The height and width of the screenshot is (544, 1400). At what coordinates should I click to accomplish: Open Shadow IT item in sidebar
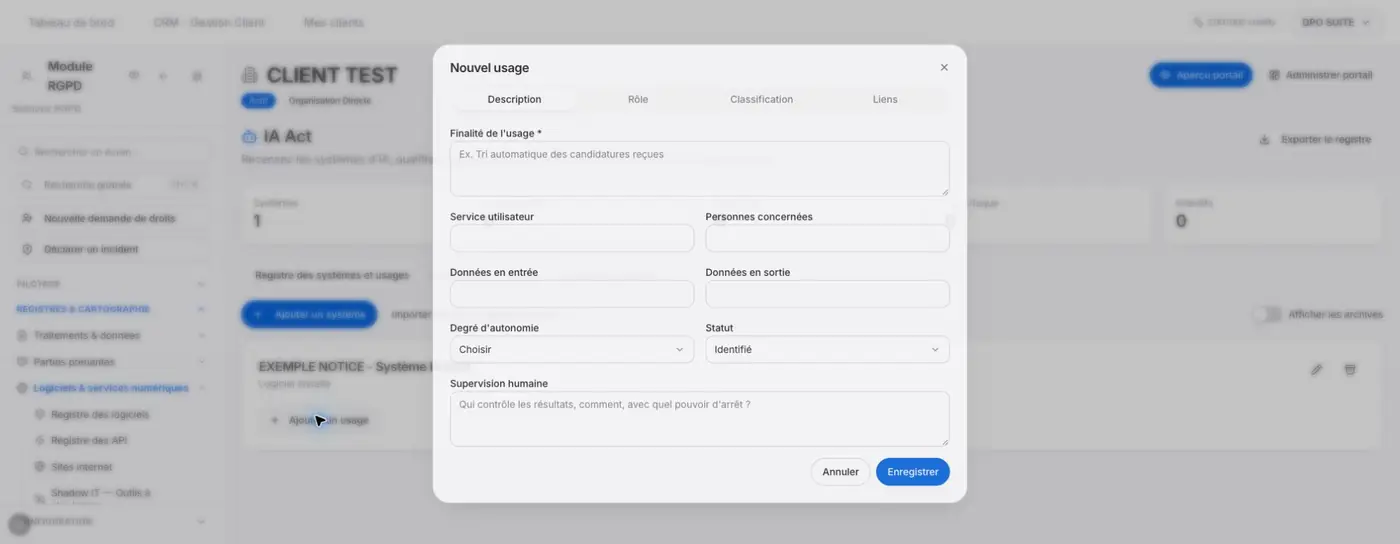(100, 497)
